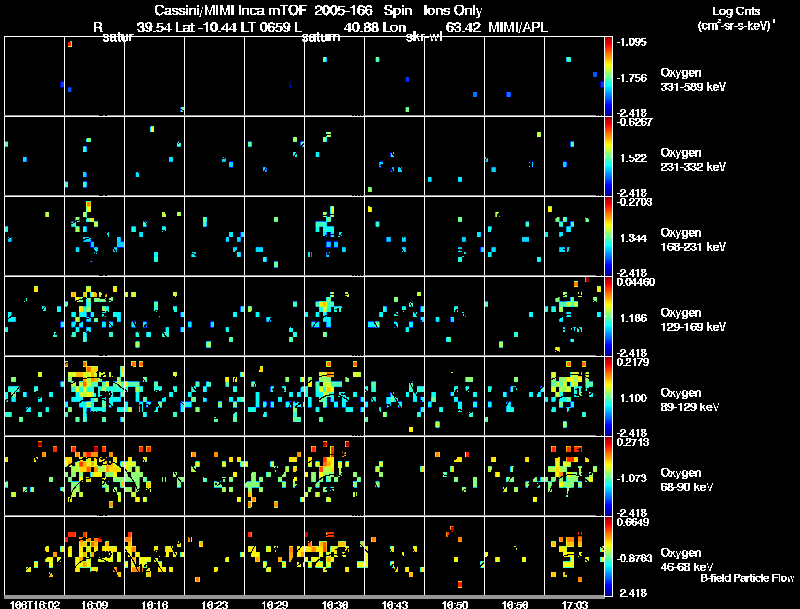The height and width of the screenshot is (609, 800).
Task: Click the '16:50' time axis label
Action: click(455, 604)
